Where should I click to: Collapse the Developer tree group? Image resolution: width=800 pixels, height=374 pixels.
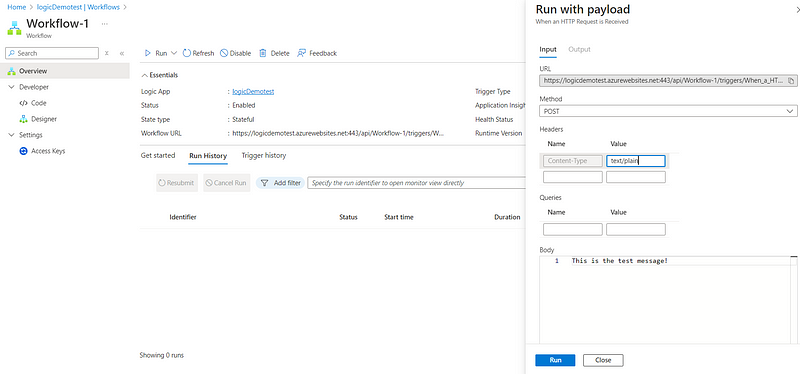pos(12,87)
